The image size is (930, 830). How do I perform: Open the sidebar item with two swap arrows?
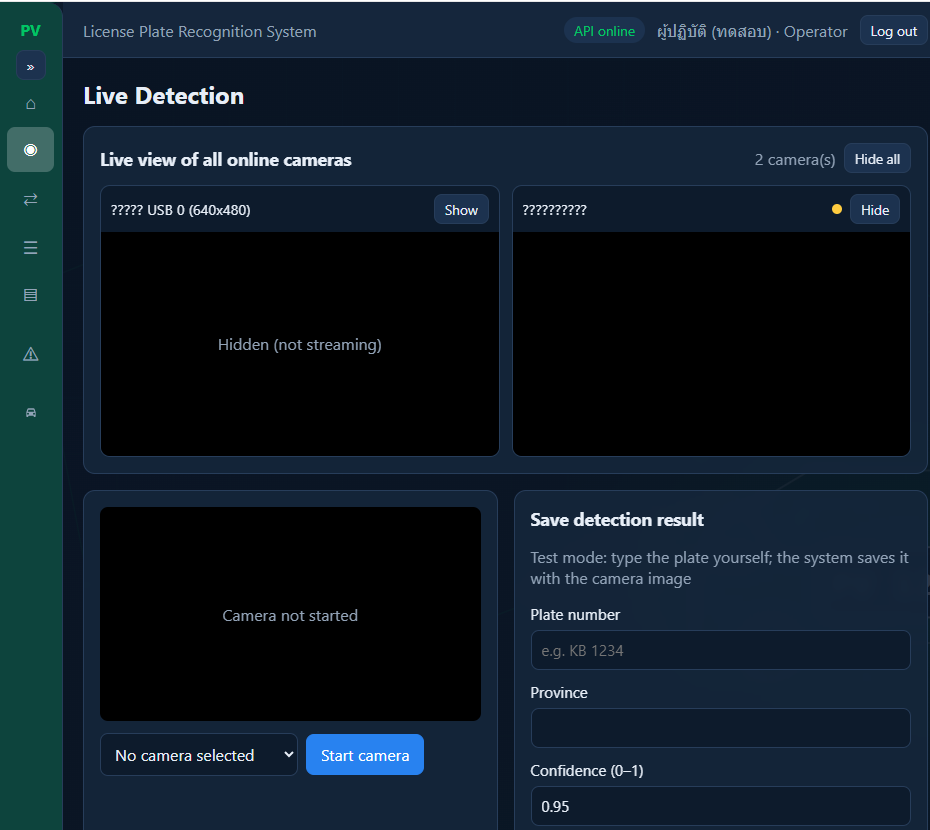click(x=31, y=199)
